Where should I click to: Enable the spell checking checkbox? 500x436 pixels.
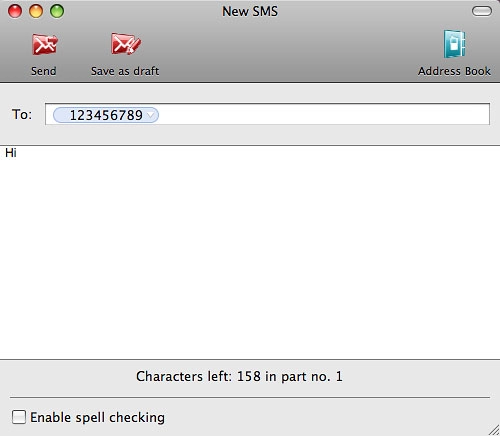click(19, 417)
